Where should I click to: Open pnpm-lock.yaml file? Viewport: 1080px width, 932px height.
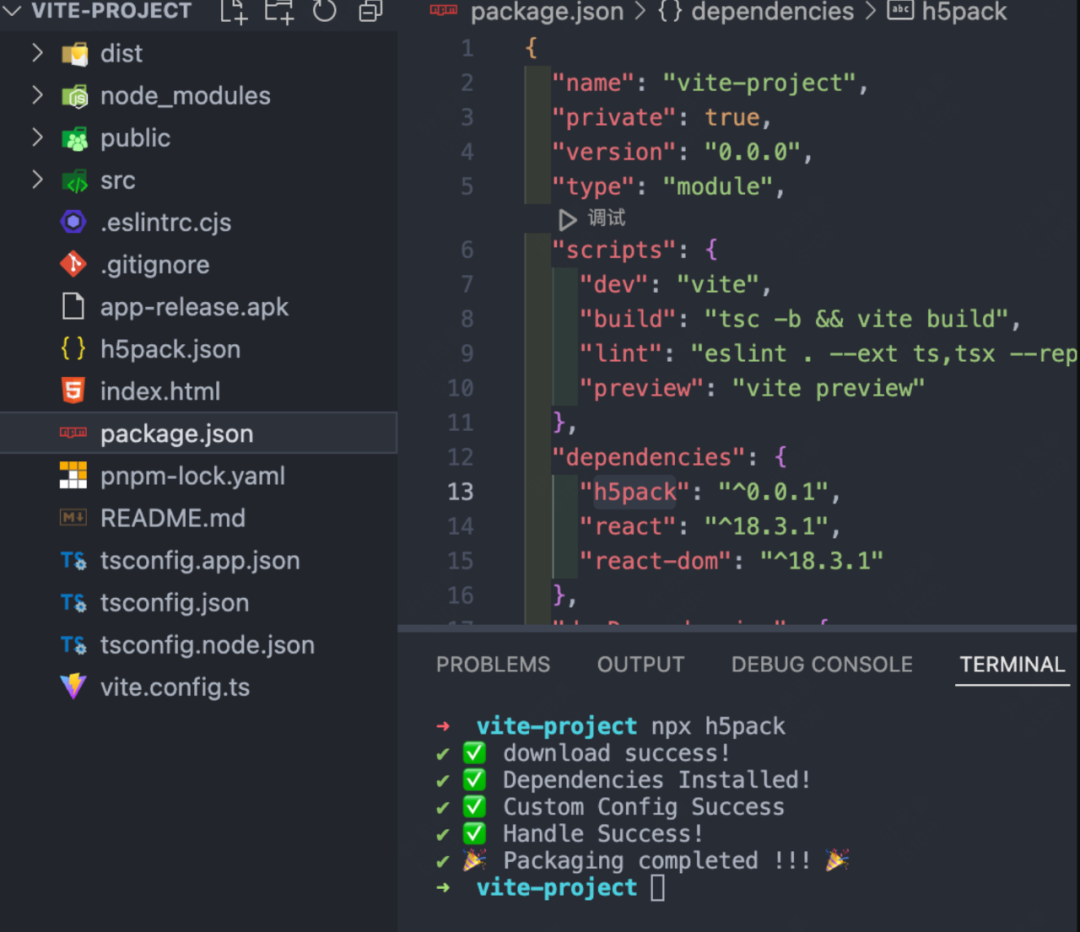193,476
